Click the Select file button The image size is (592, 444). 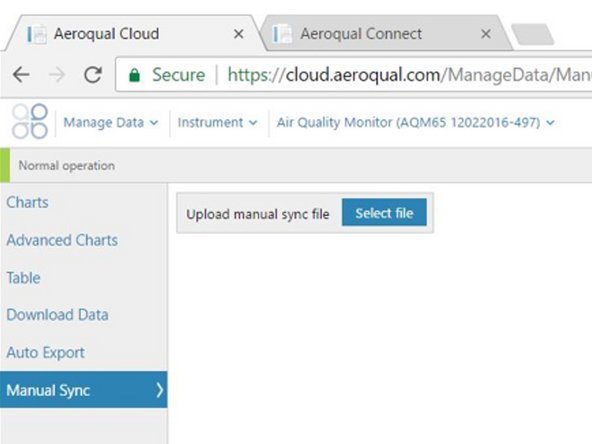click(384, 213)
